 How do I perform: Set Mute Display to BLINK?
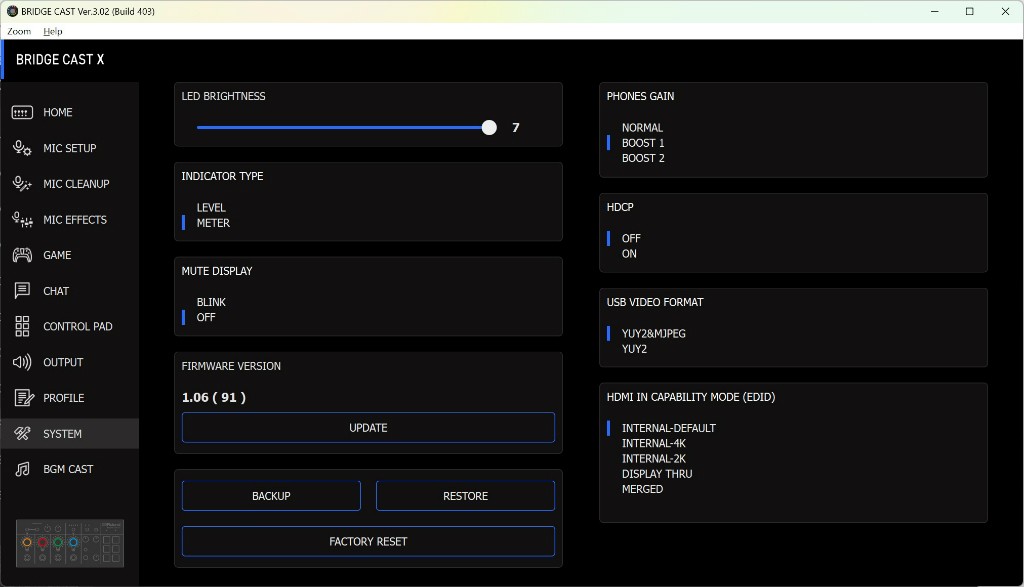(211, 302)
